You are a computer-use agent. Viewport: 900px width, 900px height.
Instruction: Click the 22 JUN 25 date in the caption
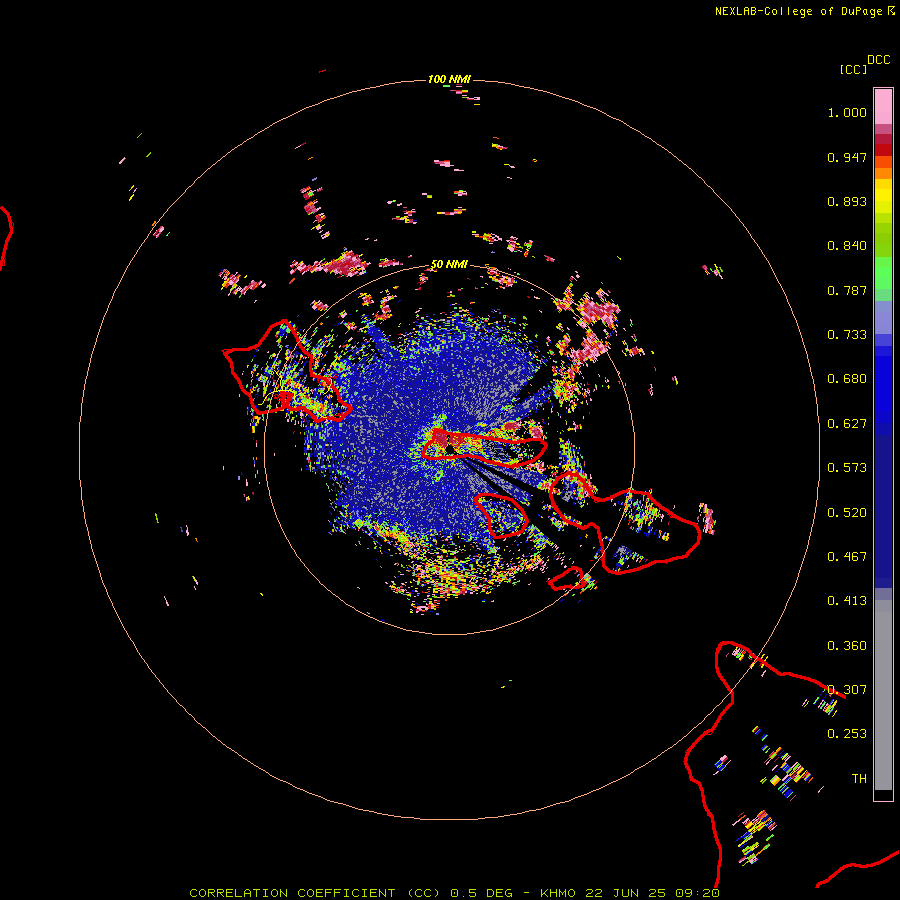(624, 893)
